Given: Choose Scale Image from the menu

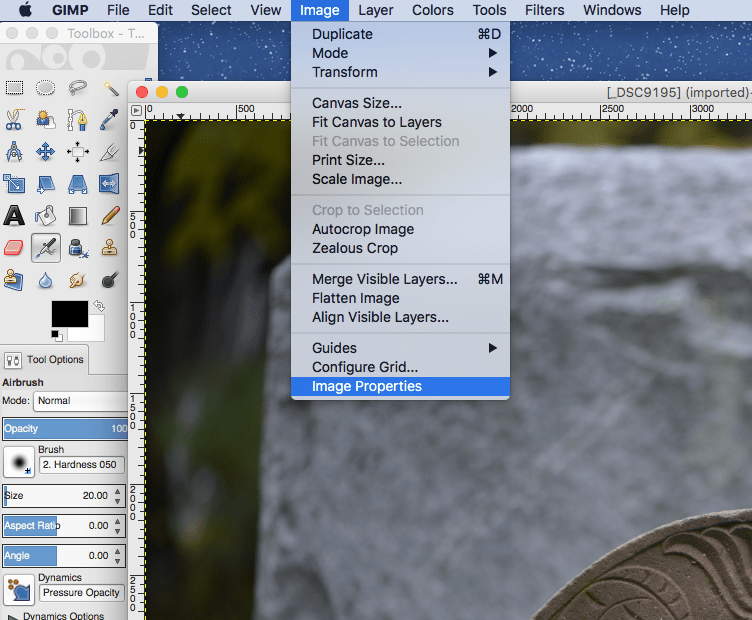Looking at the screenshot, I should point(400,179).
